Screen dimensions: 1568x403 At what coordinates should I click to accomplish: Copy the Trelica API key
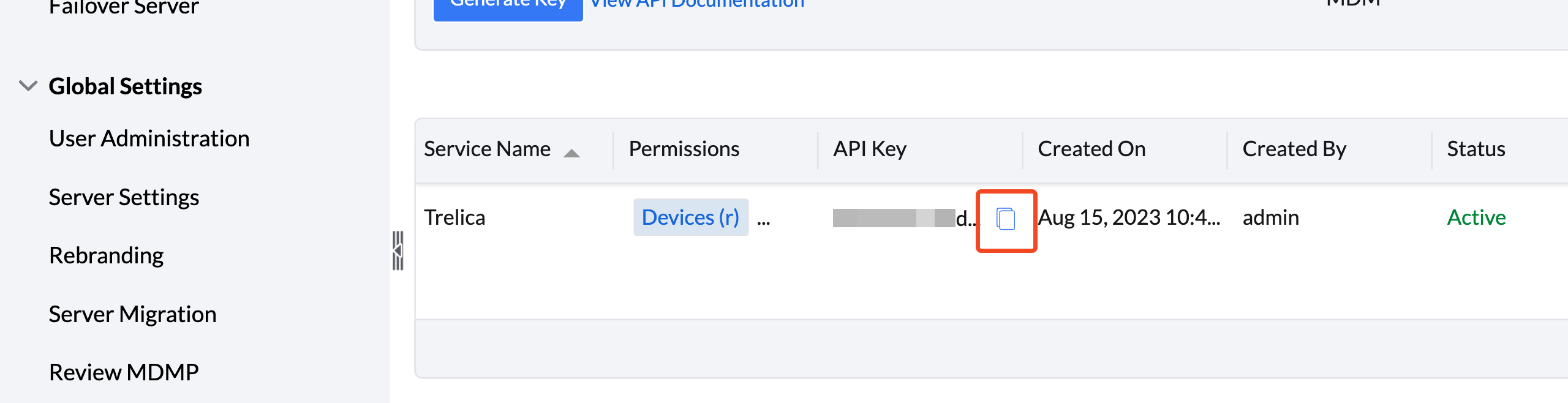point(1006,219)
